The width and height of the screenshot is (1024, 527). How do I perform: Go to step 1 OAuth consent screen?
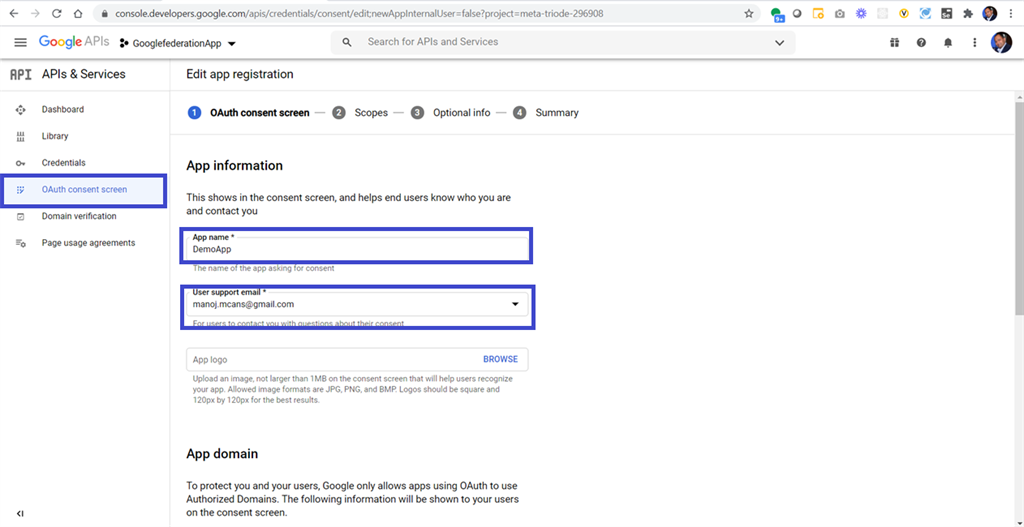pyautogui.click(x=248, y=112)
